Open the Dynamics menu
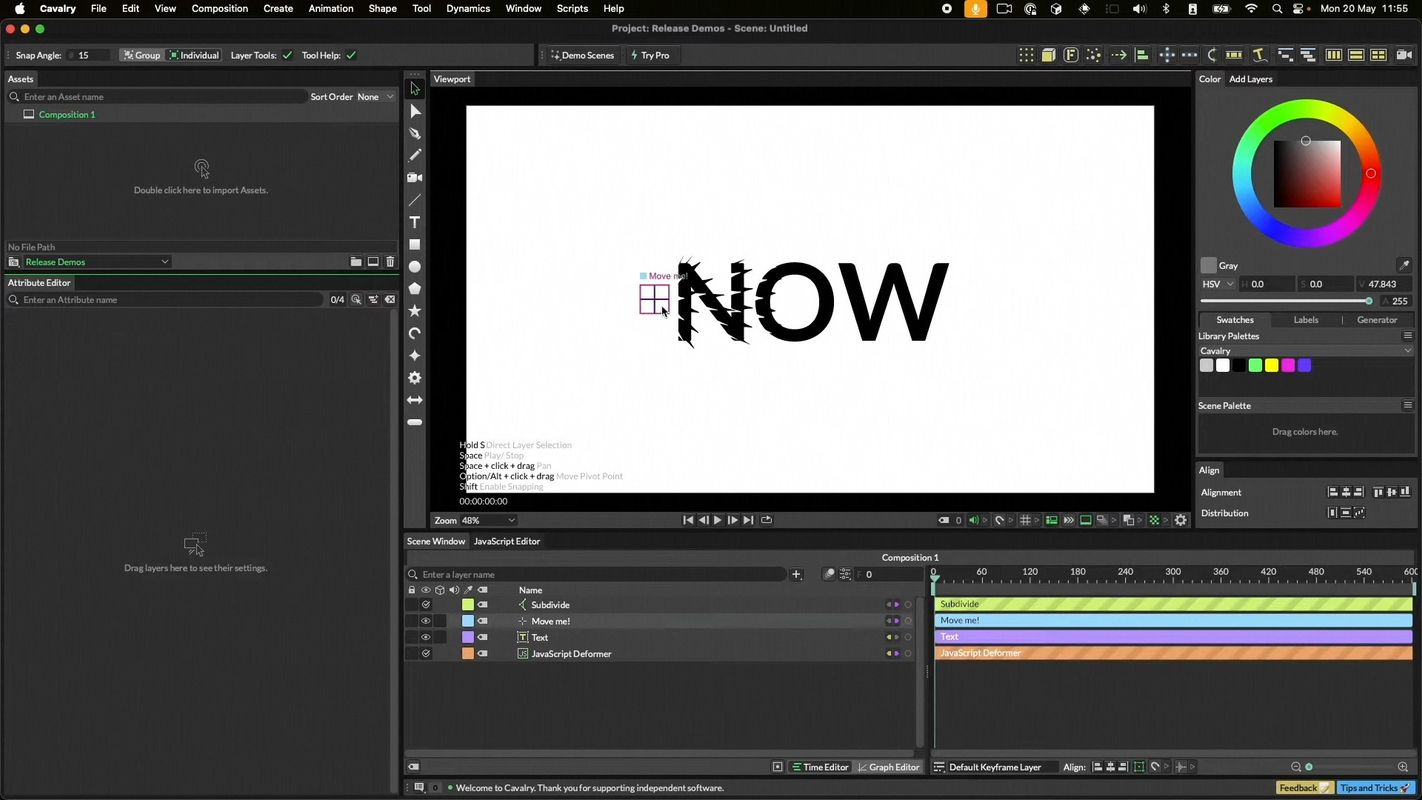The image size is (1422, 800). pos(468,8)
